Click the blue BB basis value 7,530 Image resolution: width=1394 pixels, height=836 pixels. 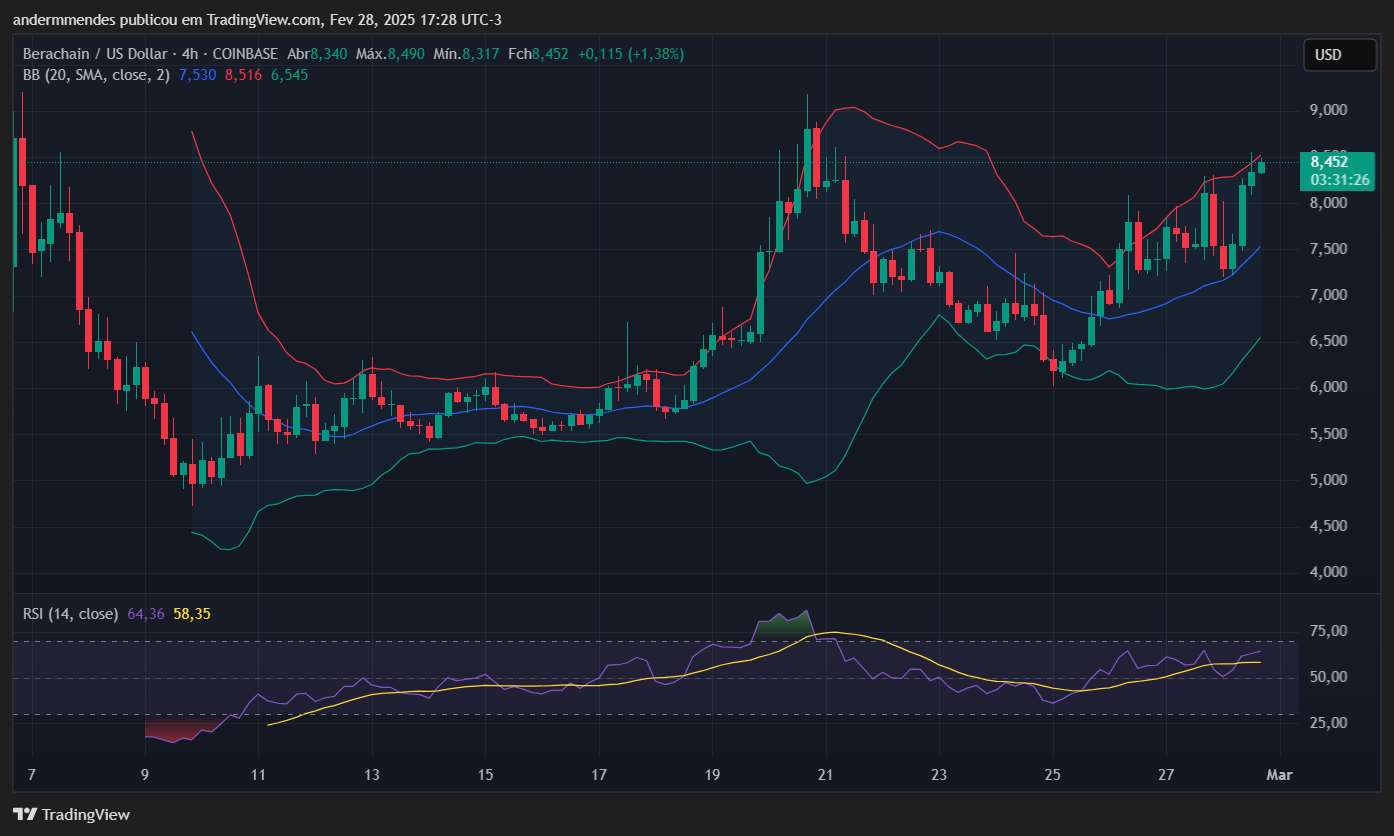198,75
